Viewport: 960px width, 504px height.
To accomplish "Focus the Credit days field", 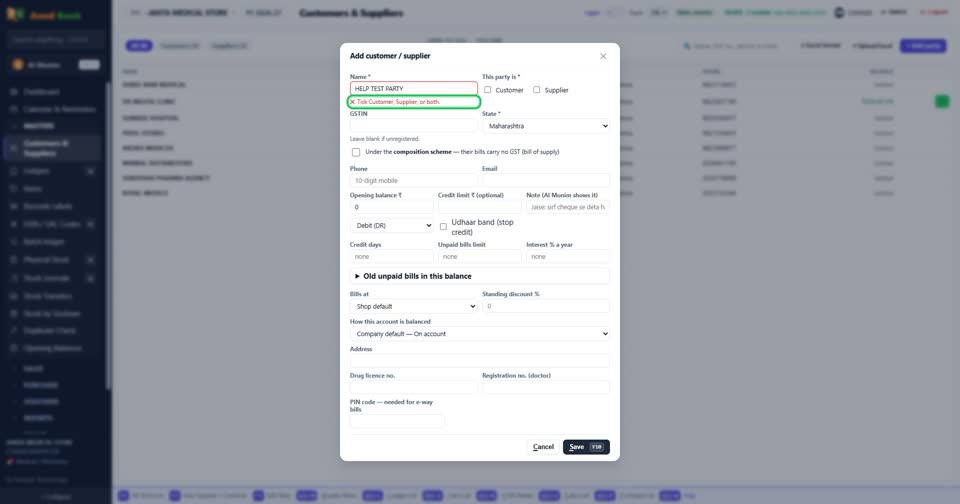I will tap(391, 257).
